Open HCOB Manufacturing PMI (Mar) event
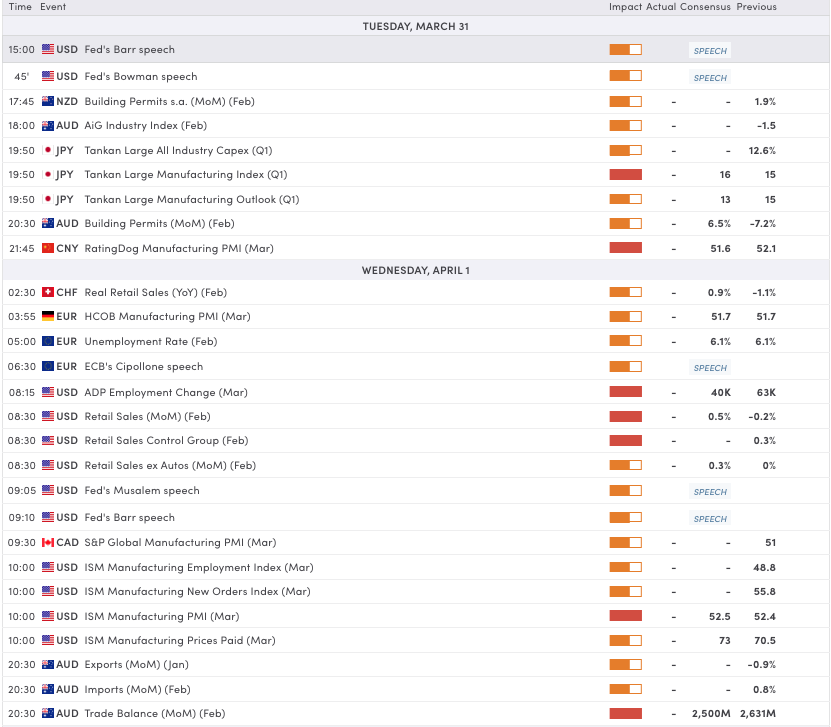Screen dimensions: 831x727 tap(167, 316)
